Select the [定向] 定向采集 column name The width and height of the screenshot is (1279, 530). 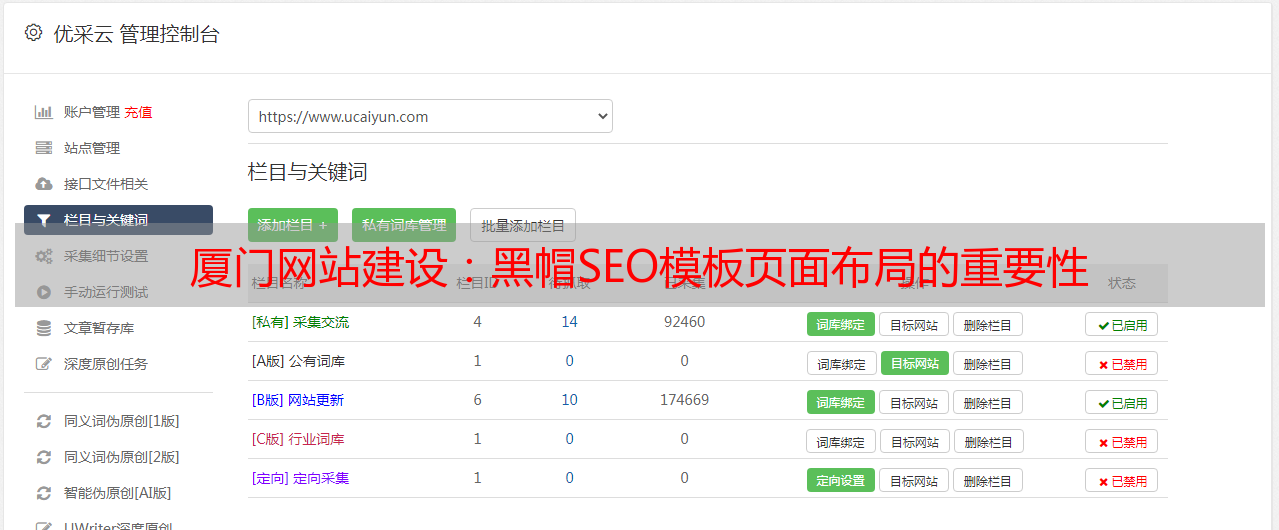pos(300,478)
